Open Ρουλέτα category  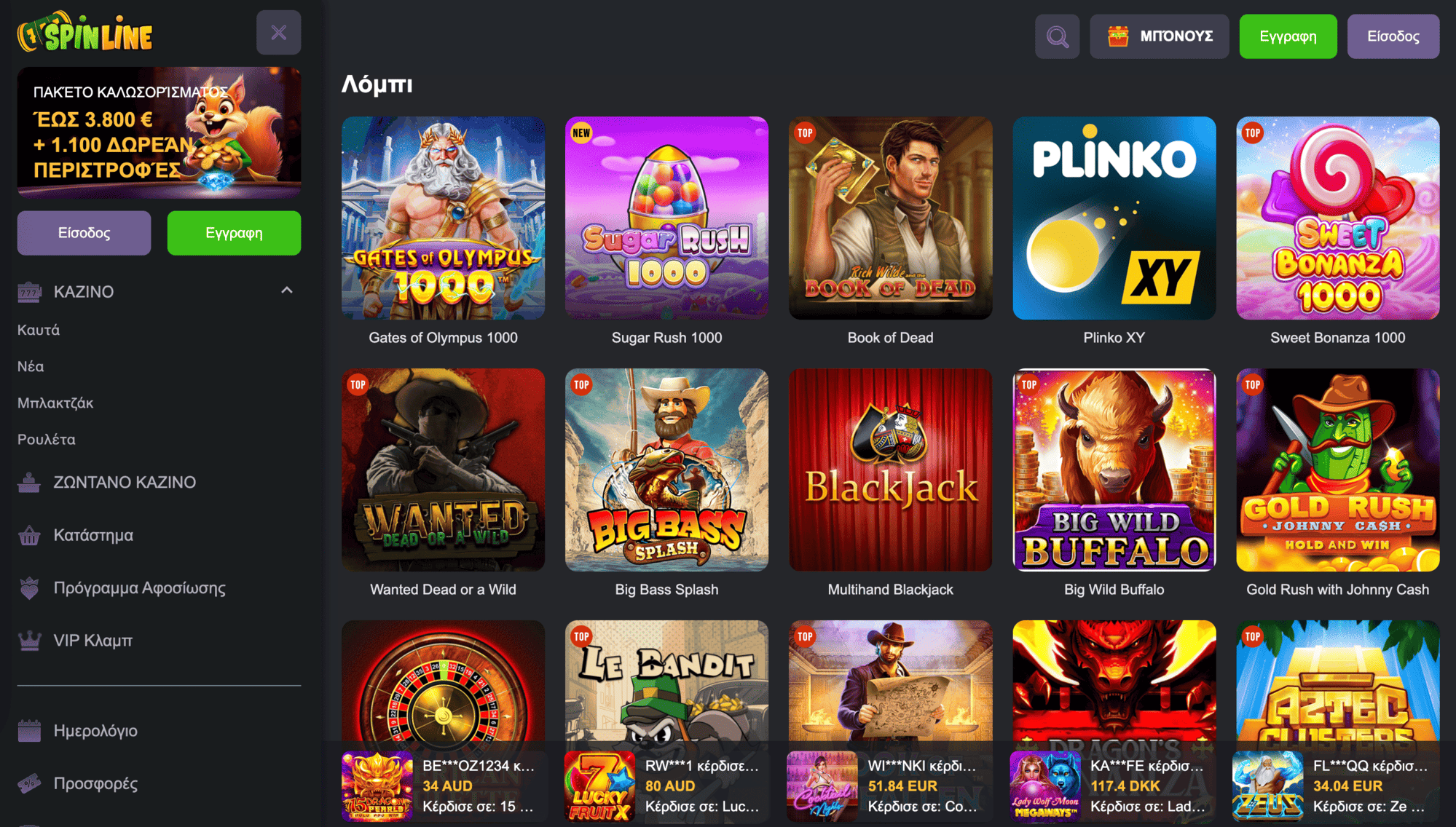tap(47, 439)
